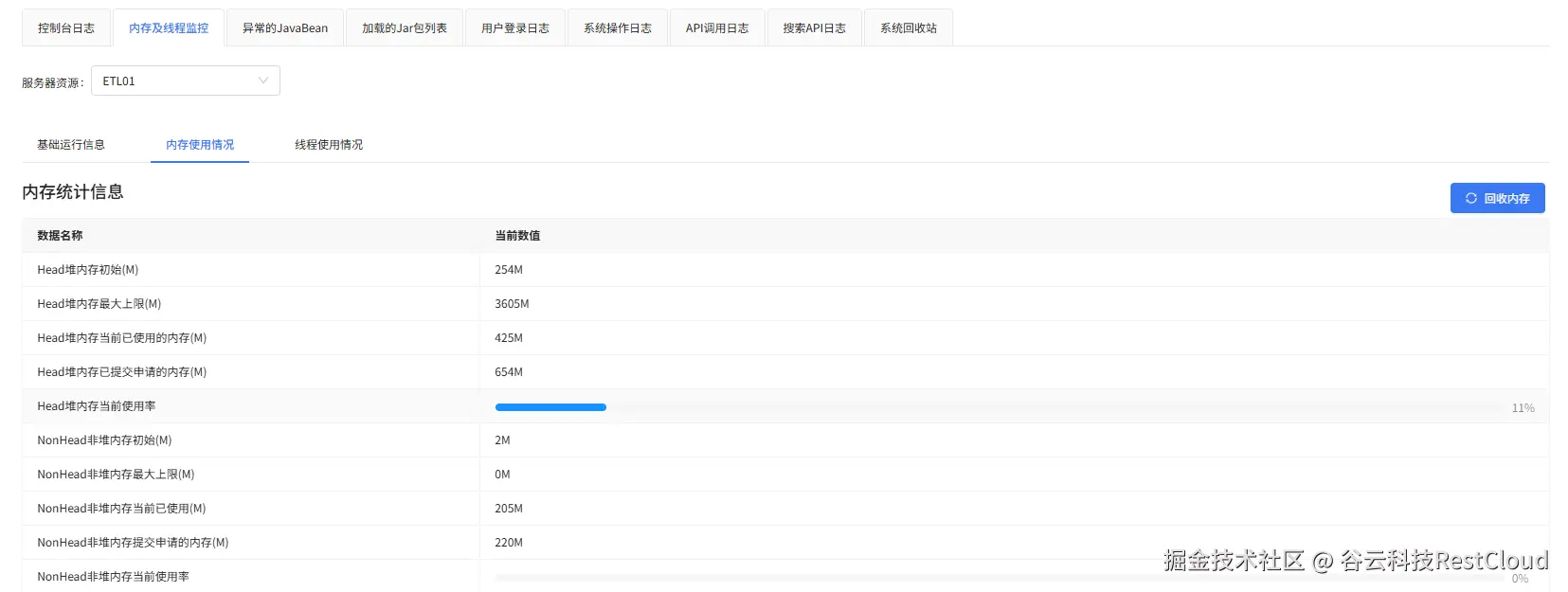Click the 数据名称 column header
The height and width of the screenshot is (592, 1568).
click(x=251, y=235)
